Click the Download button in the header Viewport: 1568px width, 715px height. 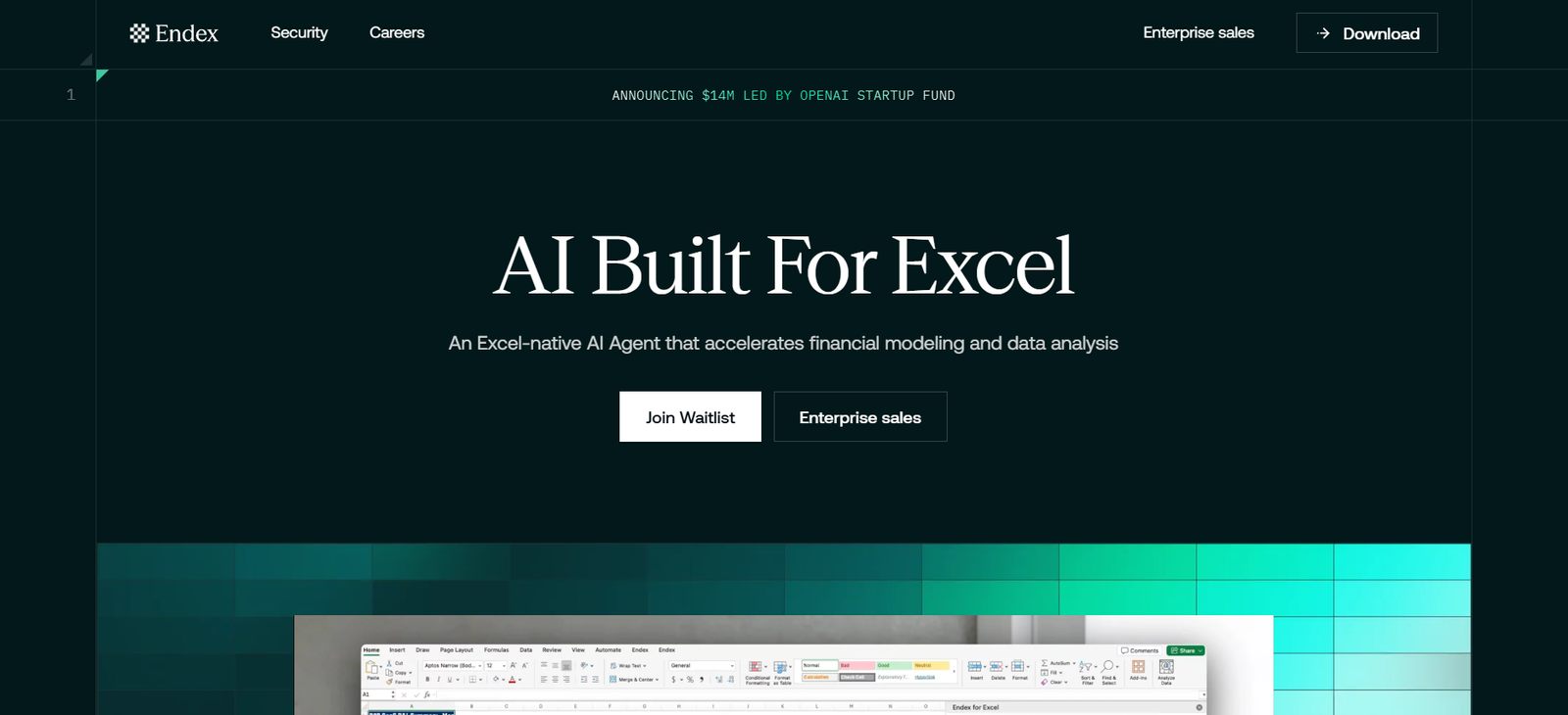point(1366,33)
